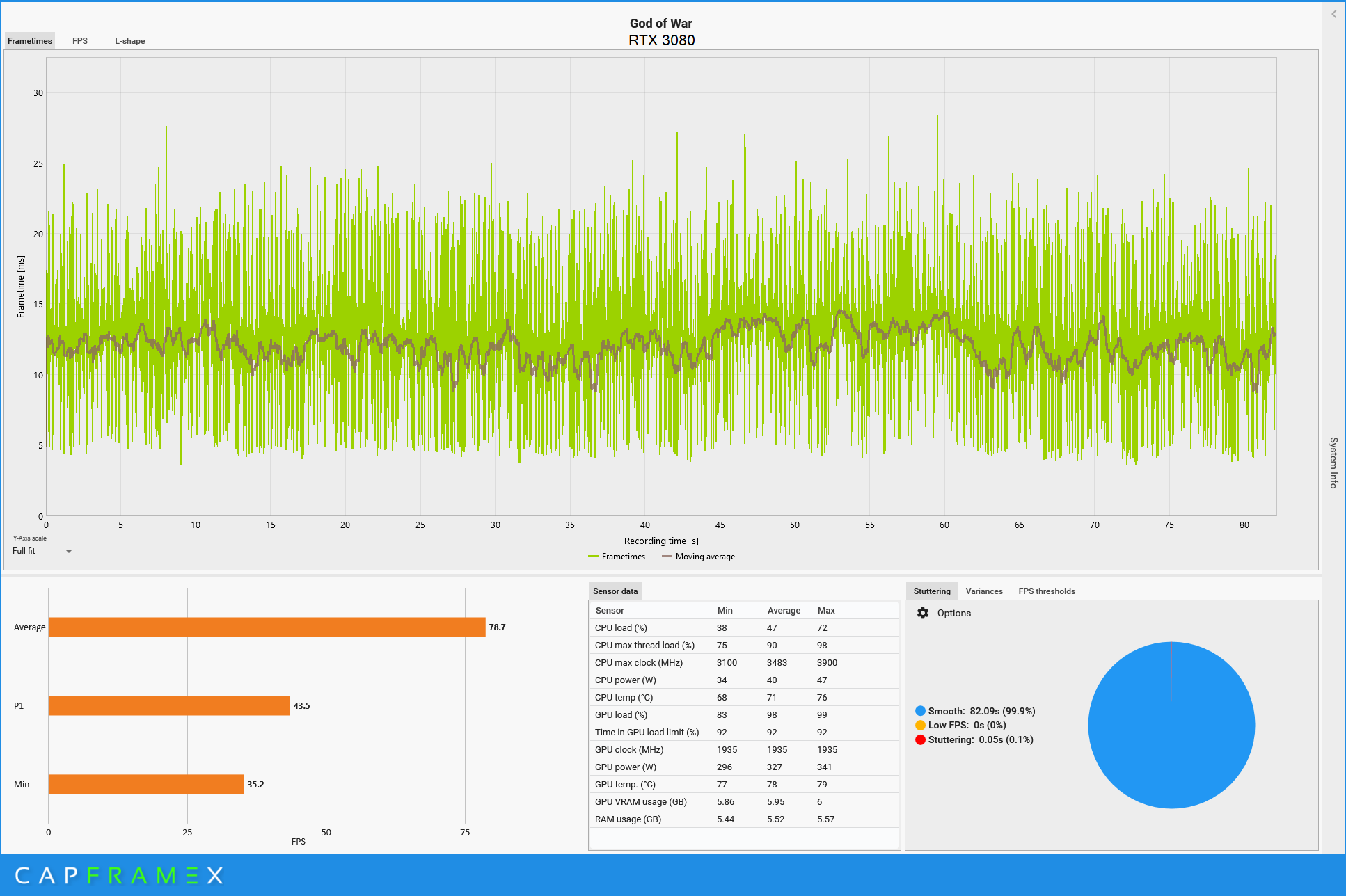This screenshot has width=1346, height=896.
Task: Open the FPS thresholds tab
Action: coord(1046,591)
